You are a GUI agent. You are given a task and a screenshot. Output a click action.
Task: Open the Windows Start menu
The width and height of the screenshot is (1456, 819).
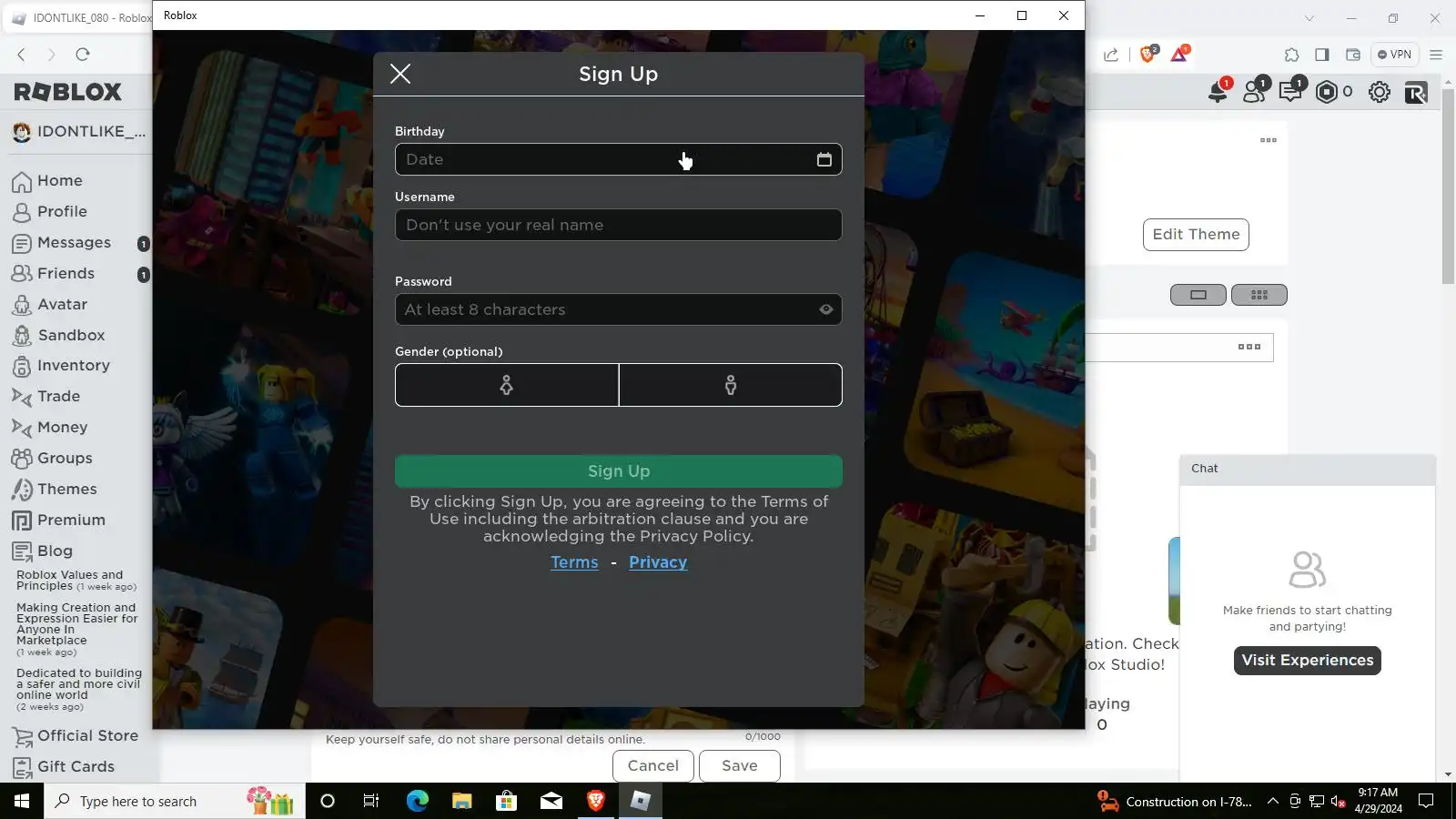coord(22,801)
